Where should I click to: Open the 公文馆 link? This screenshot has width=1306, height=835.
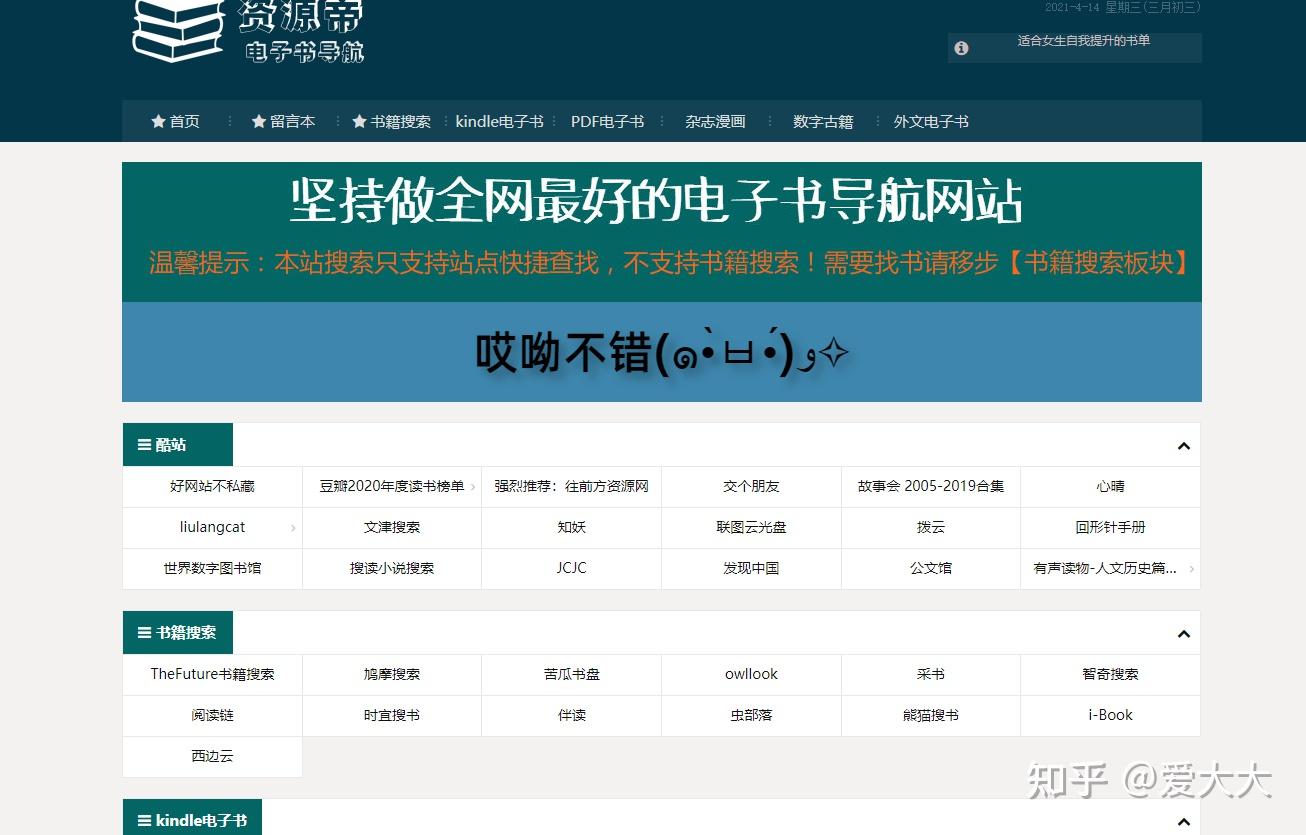click(x=931, y=568)
